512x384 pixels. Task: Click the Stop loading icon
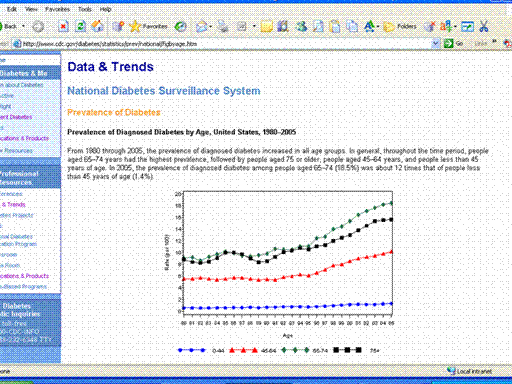click(x=63, y=26)
